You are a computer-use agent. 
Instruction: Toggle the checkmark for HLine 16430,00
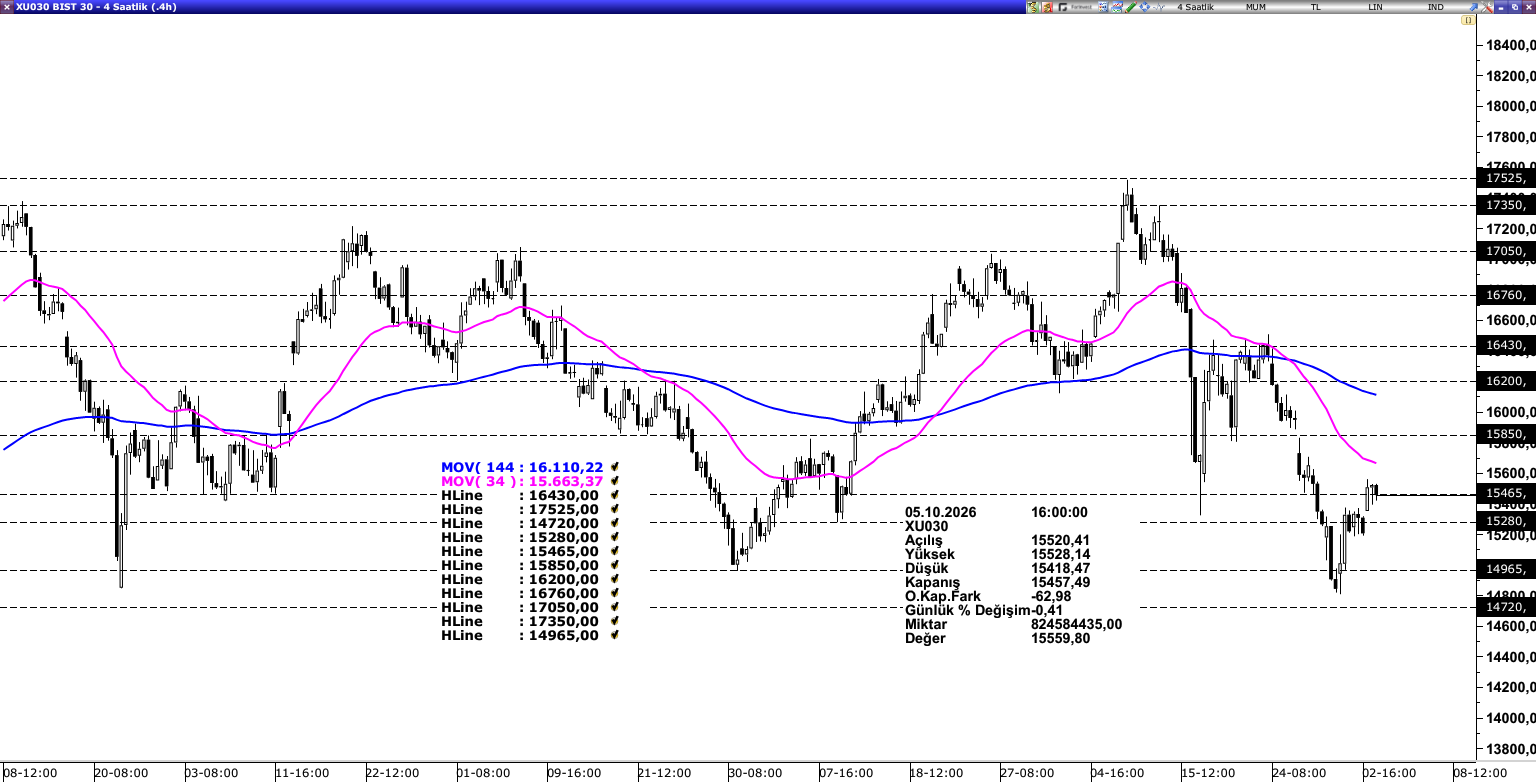613,495
